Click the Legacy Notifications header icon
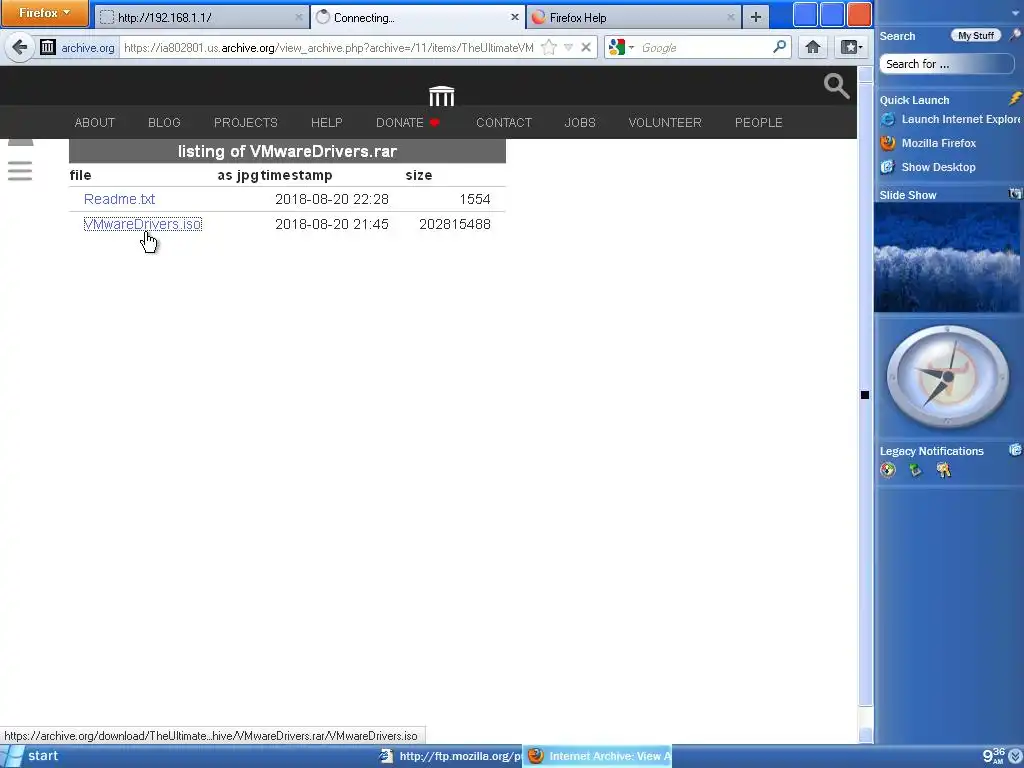Viewport: 1024px width, 768px height. pos(1015,450)
